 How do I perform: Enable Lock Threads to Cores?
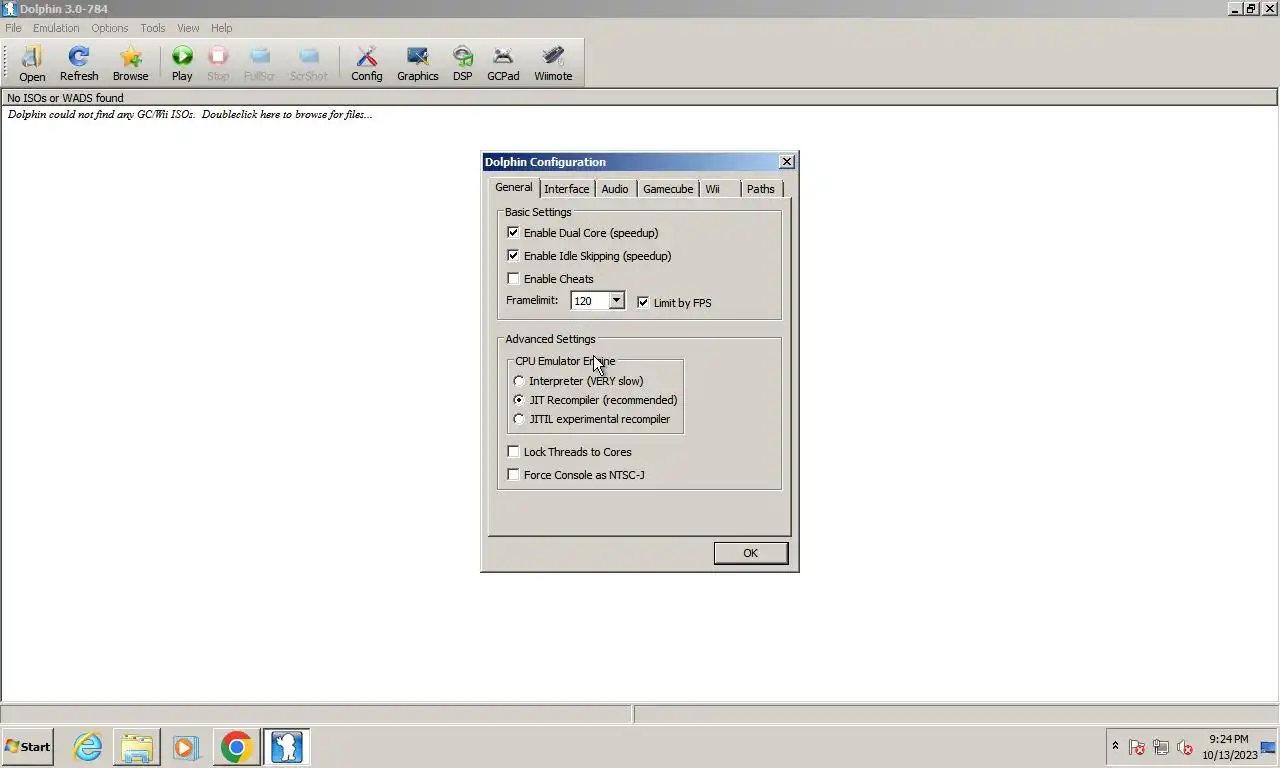(513, 451)
